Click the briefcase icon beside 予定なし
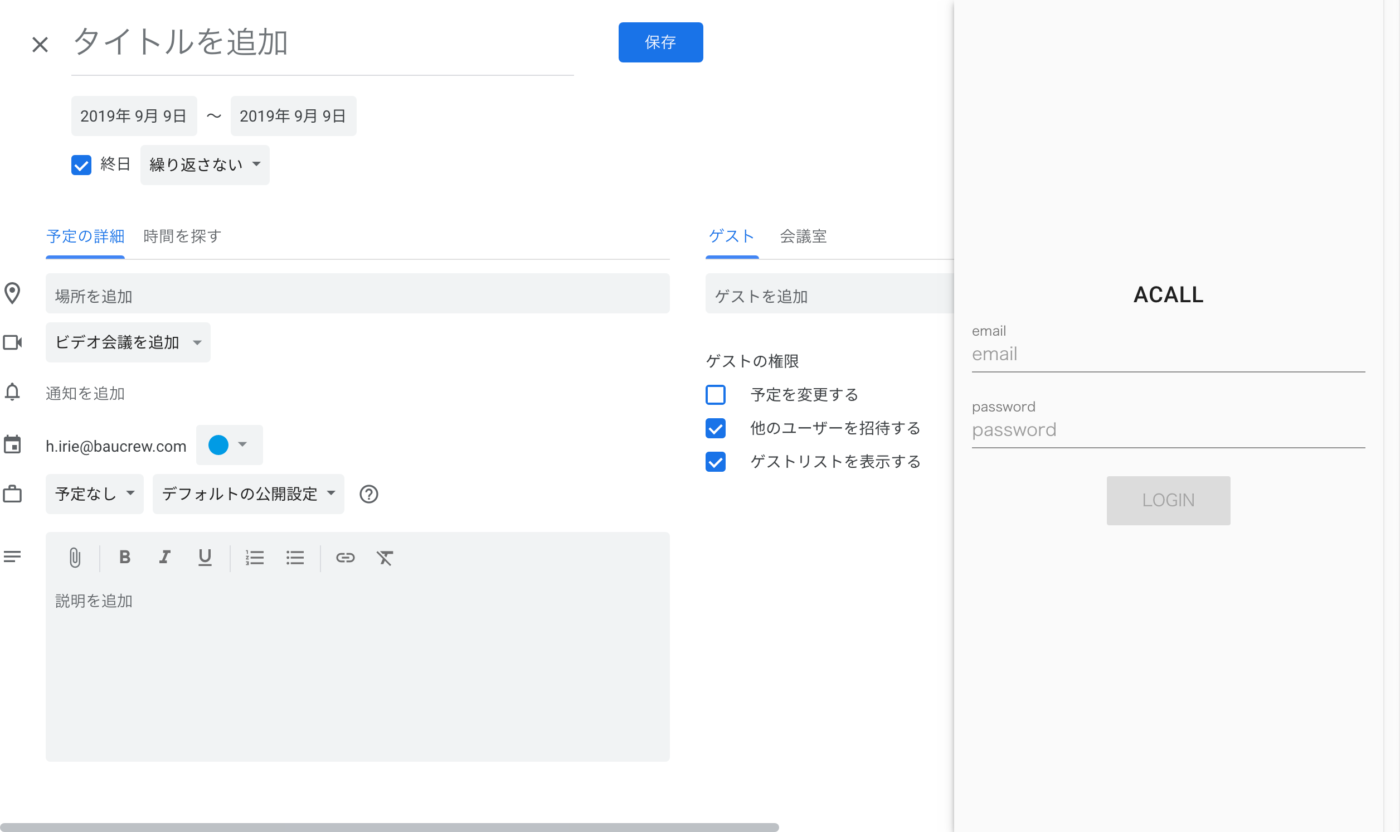The image size is (1400, 832). 13,494
